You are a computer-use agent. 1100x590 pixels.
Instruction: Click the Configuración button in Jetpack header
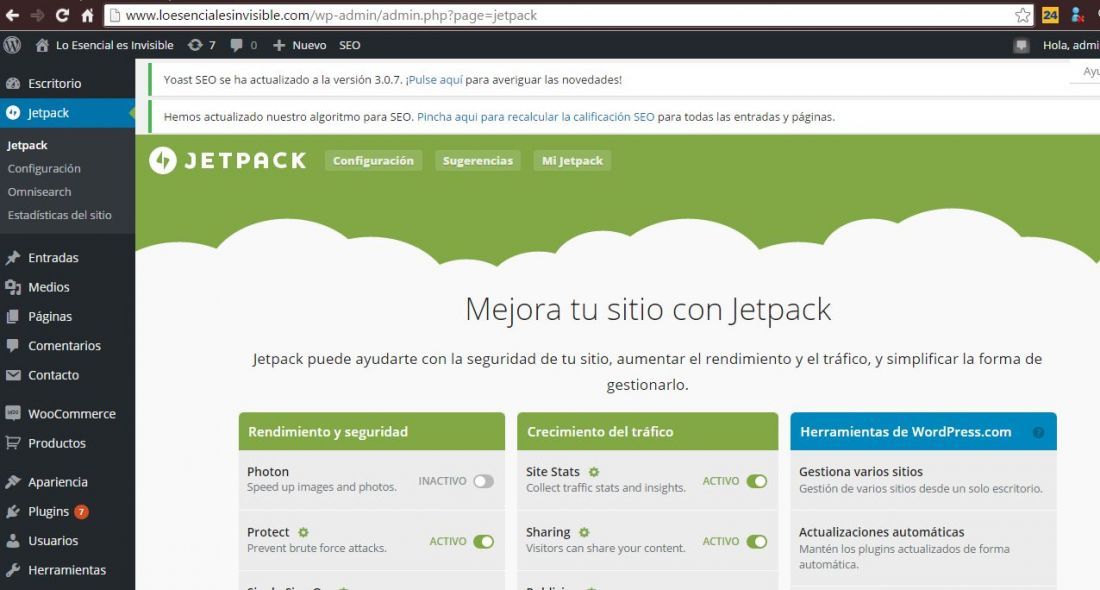373,161
